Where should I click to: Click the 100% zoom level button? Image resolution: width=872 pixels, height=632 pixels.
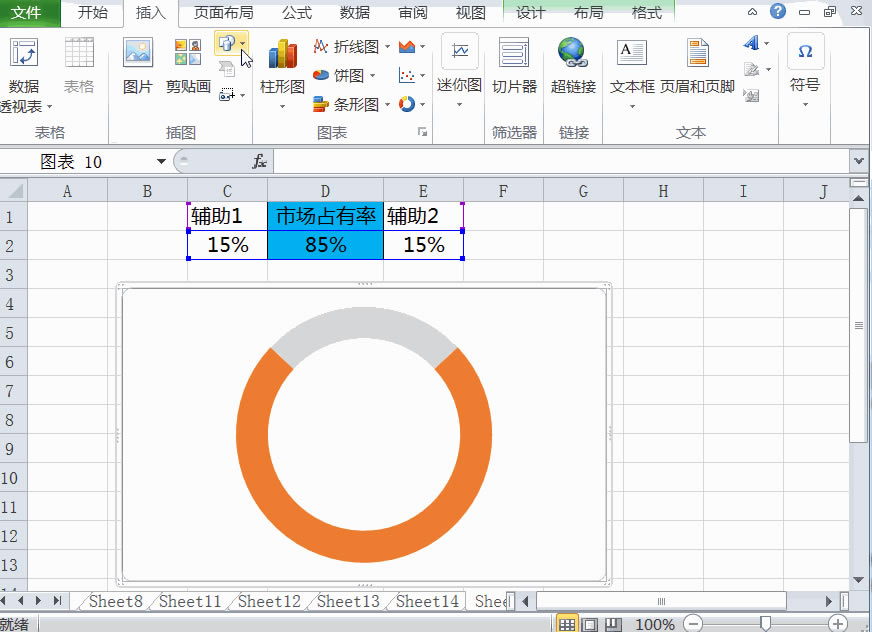[x=655, y=625]
